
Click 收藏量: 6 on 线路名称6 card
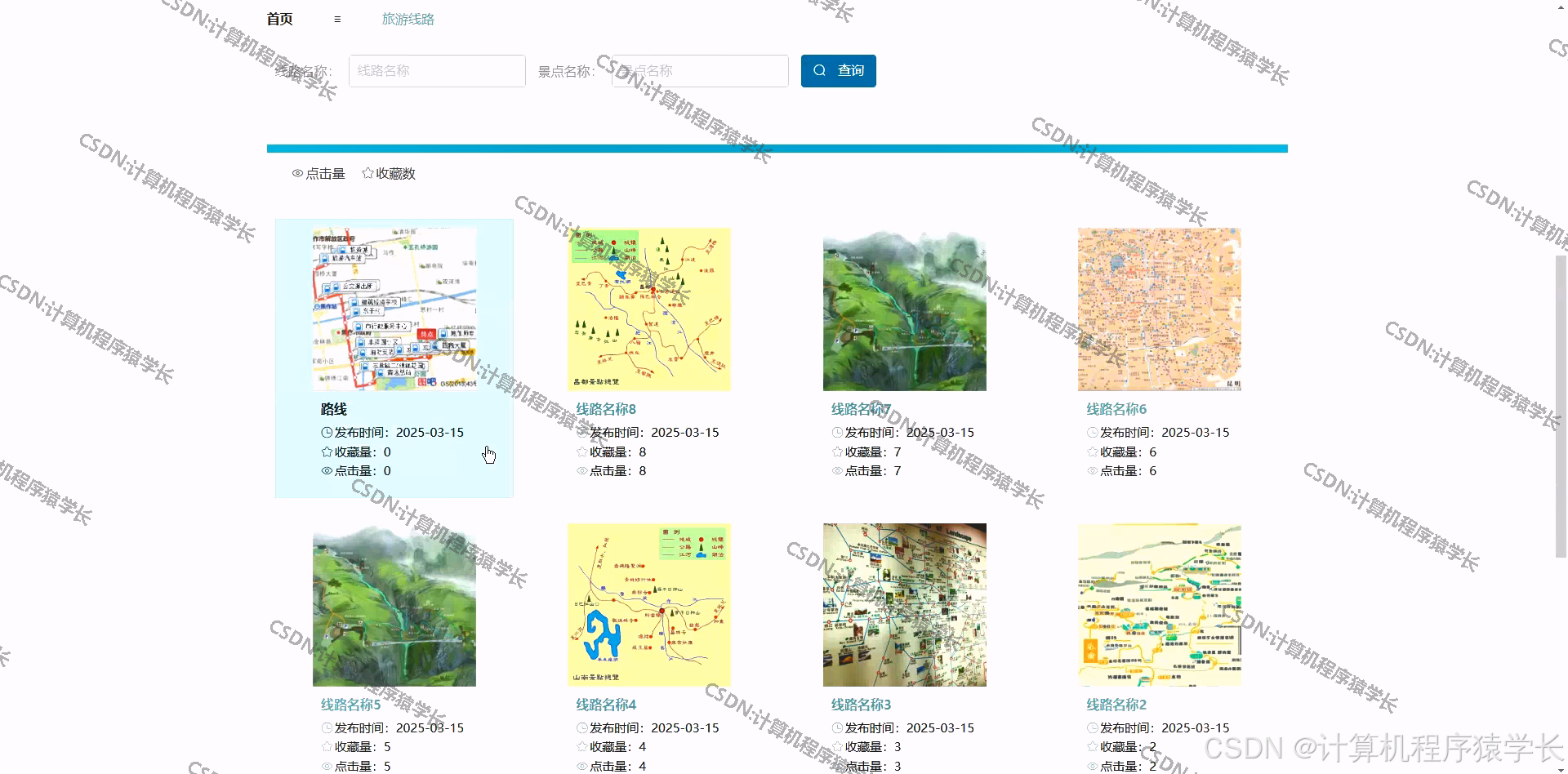point(1122,451)
